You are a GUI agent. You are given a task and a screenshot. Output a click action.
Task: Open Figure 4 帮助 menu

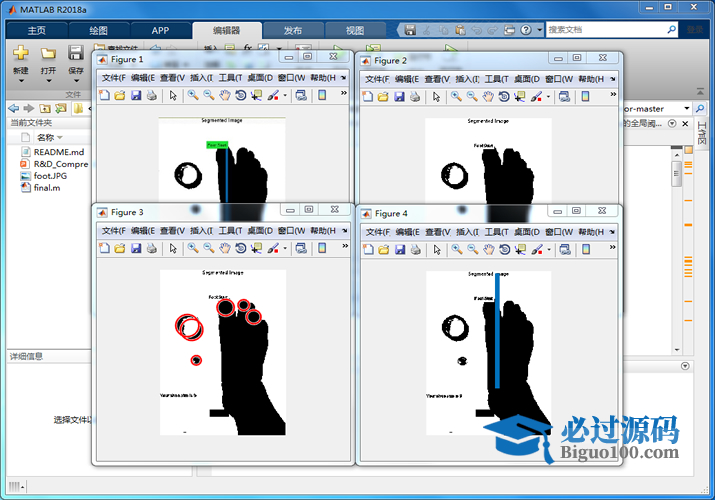click(591, 232)
